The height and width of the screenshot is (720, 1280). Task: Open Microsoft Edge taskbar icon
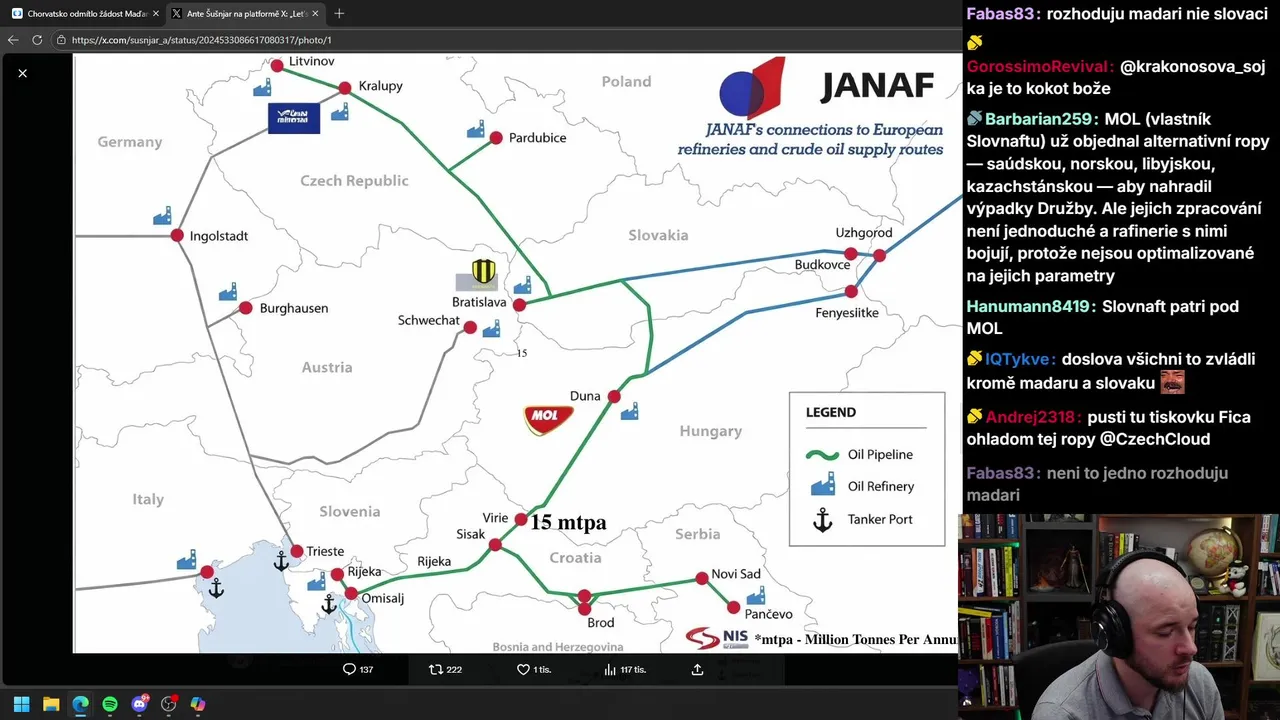pos(80,704)
